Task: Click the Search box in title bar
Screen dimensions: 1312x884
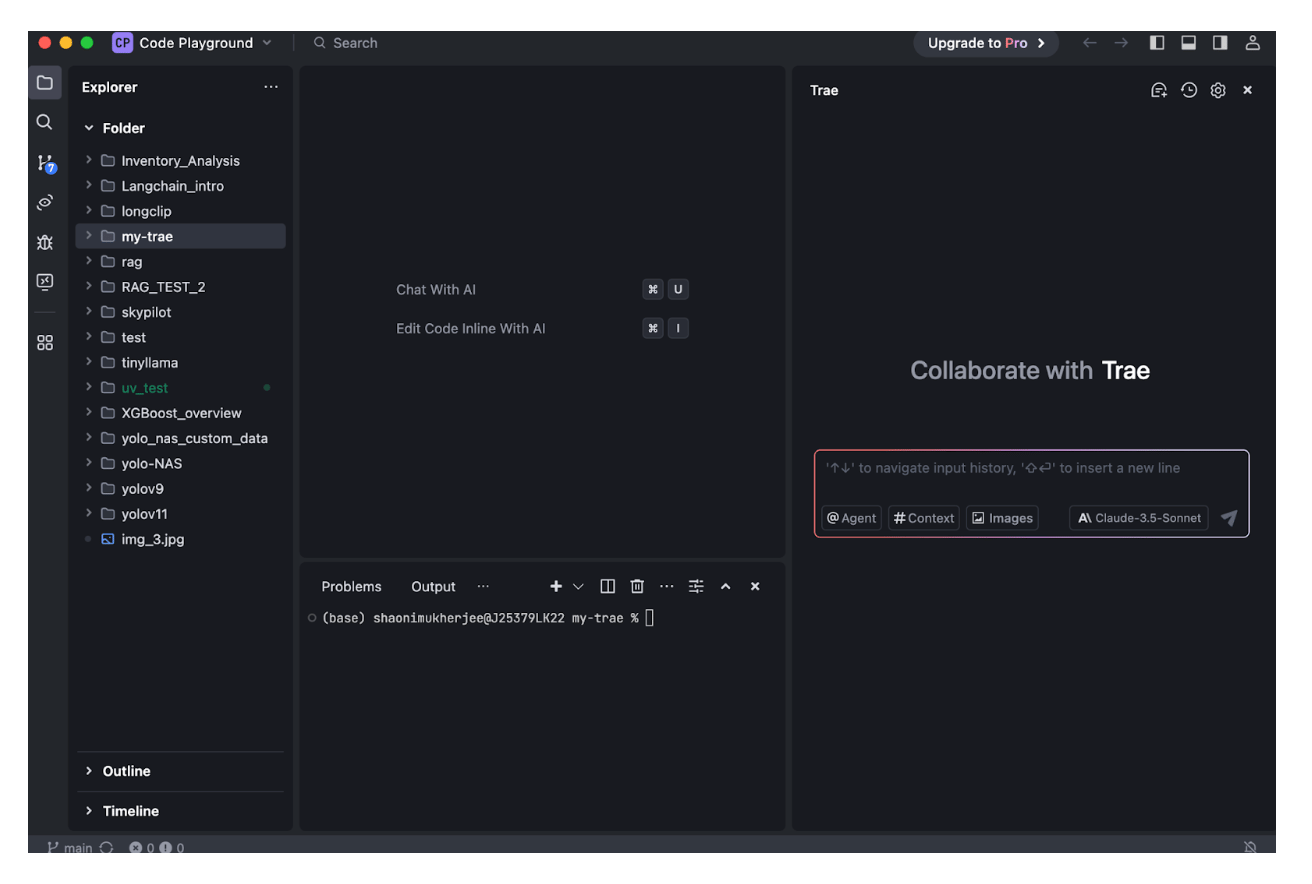Action: (345, 43)
